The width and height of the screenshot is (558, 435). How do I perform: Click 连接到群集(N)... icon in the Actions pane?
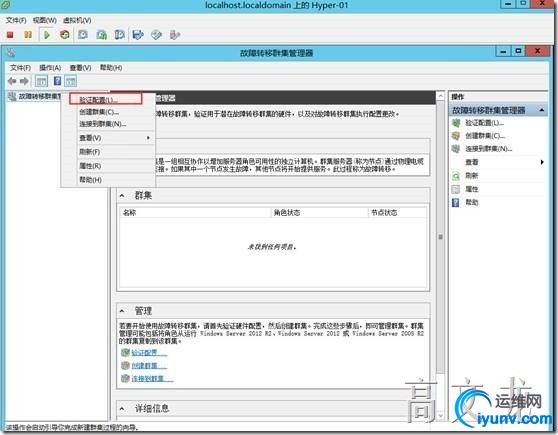tap(456, 148)
